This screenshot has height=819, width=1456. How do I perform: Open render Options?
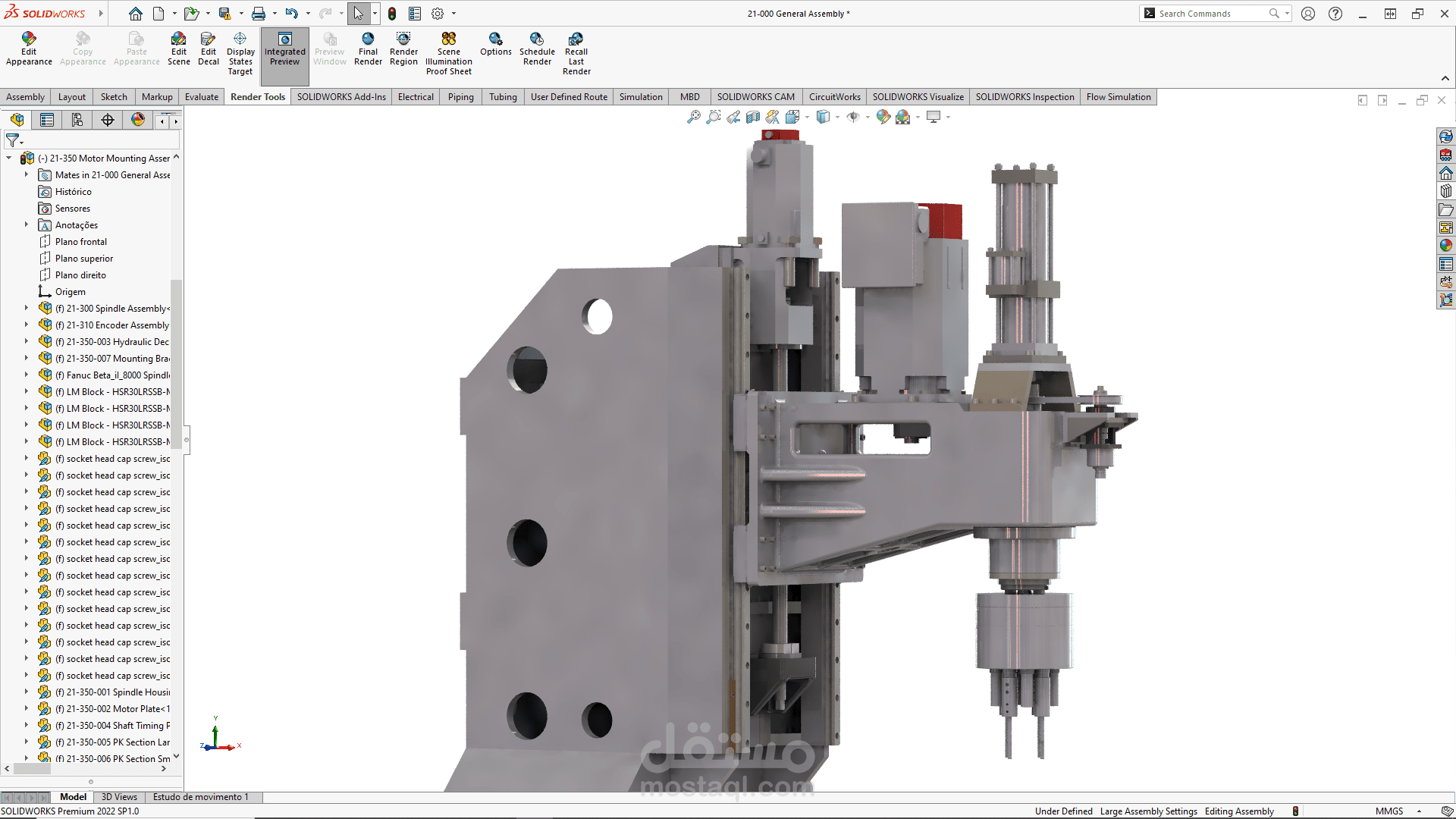pos(495,44)
